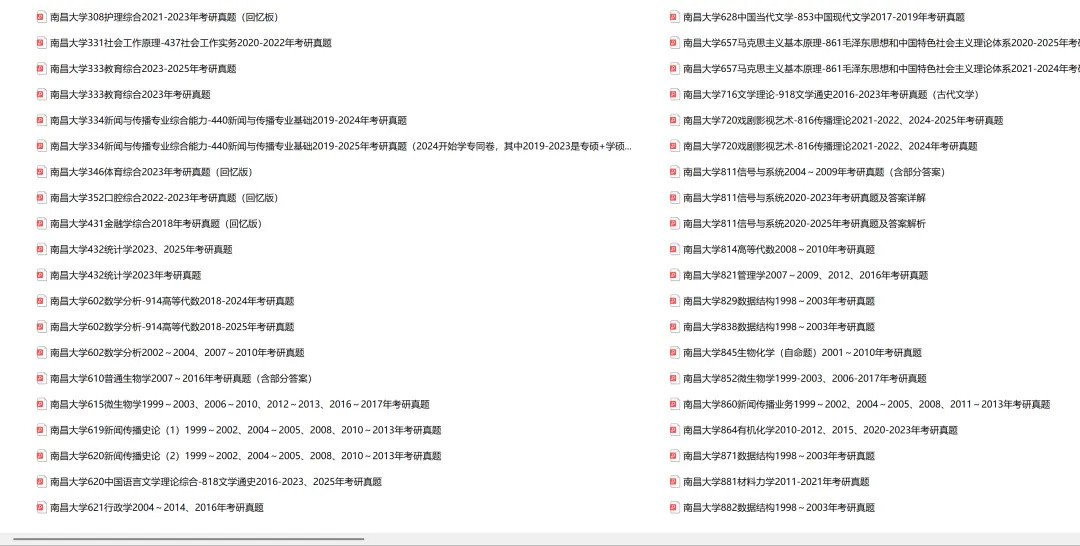Select 334新闻与传播 2019-2025年考研真题 file name

click(340, 146)
